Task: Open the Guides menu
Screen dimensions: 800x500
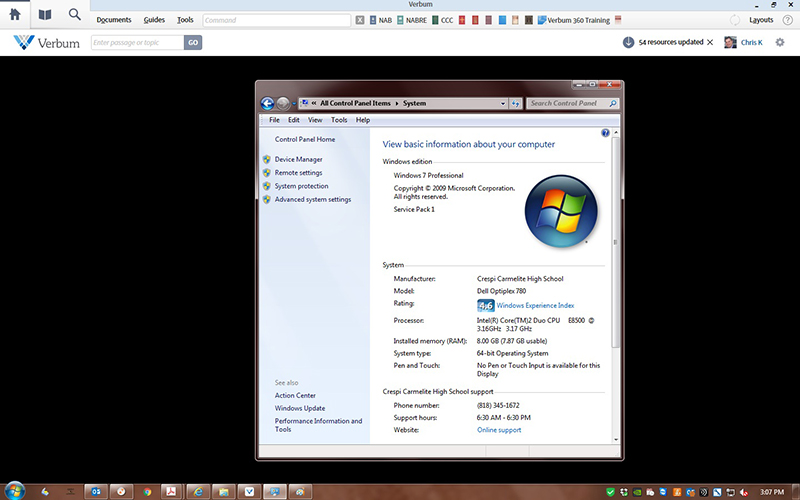Action: click(x=154, y=20)
